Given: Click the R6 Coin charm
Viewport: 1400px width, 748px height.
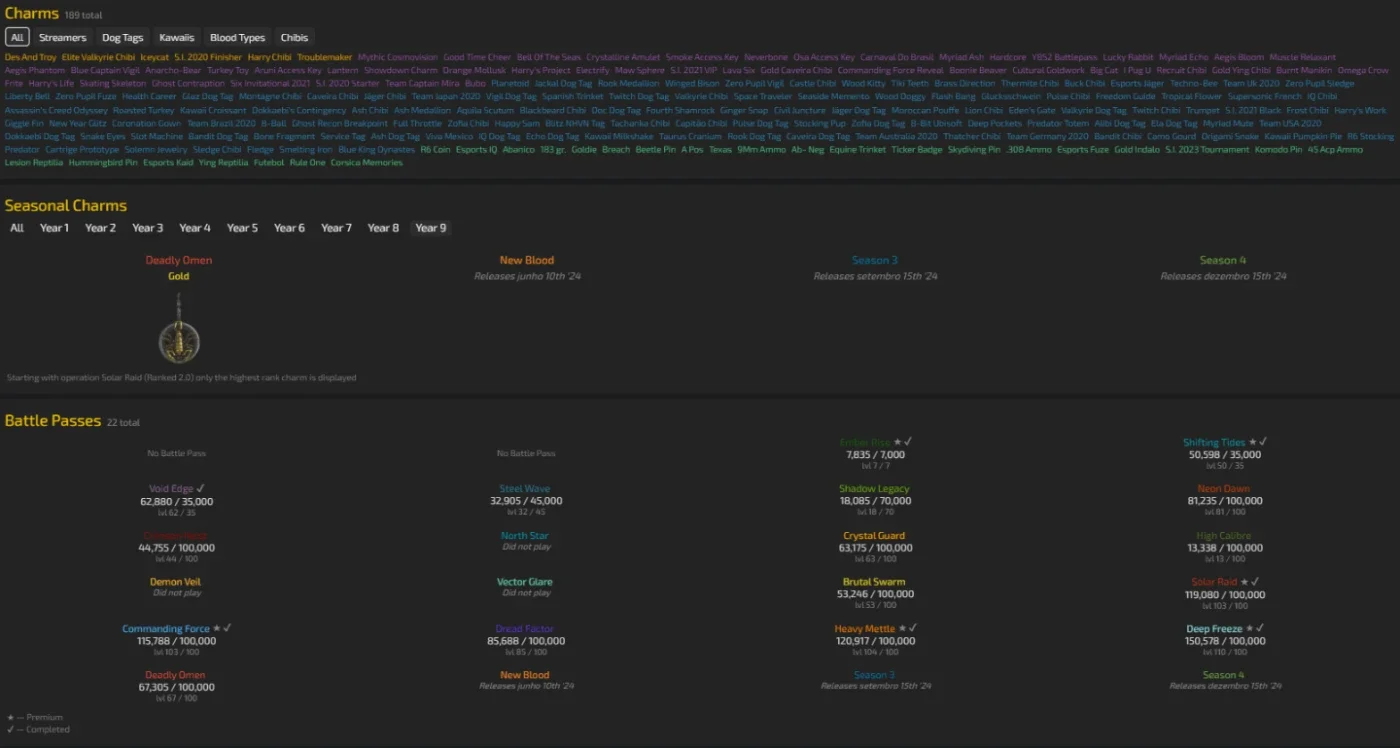Looking at the screenshot, I should point(435,149).
